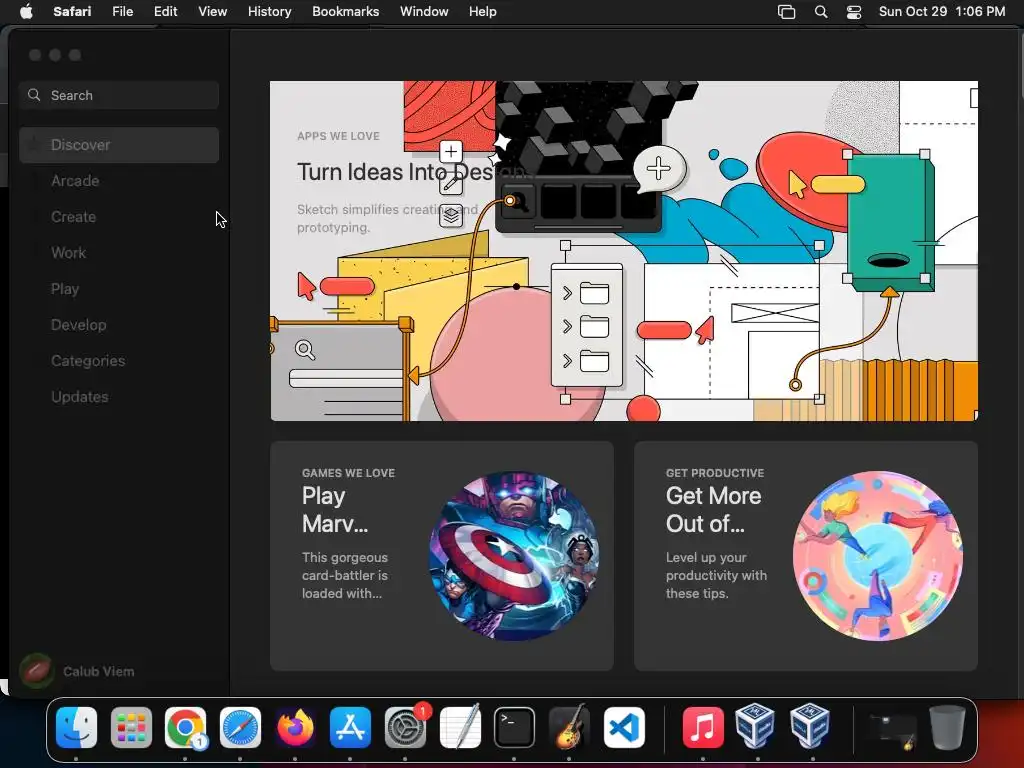Open the Bookmarks menu

[x=345, y=11]
